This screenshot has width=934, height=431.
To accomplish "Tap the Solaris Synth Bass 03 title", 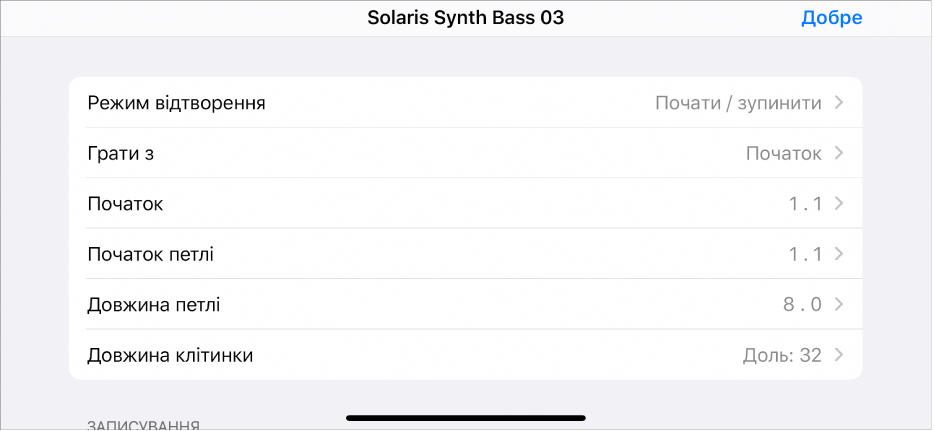I will pyautogui.click(x=466, y=18).
